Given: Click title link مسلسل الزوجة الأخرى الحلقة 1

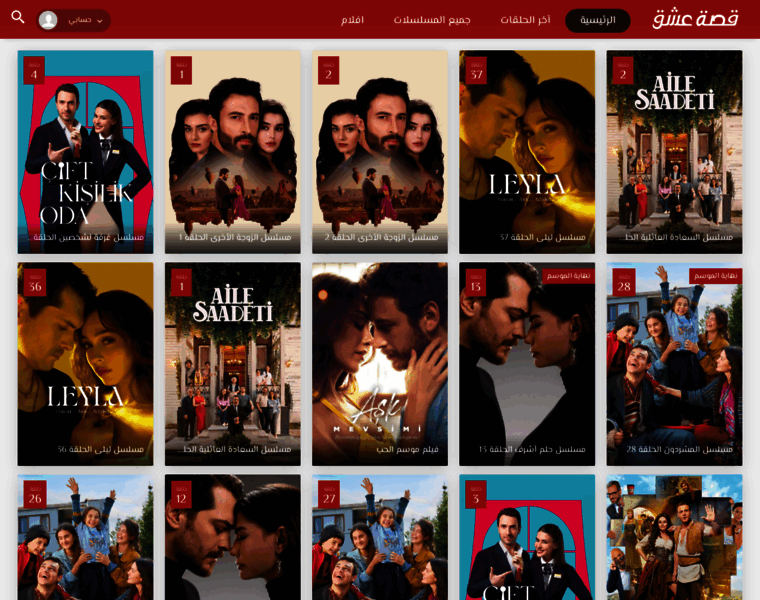Looking at the screenshot, I should point(235,237).
